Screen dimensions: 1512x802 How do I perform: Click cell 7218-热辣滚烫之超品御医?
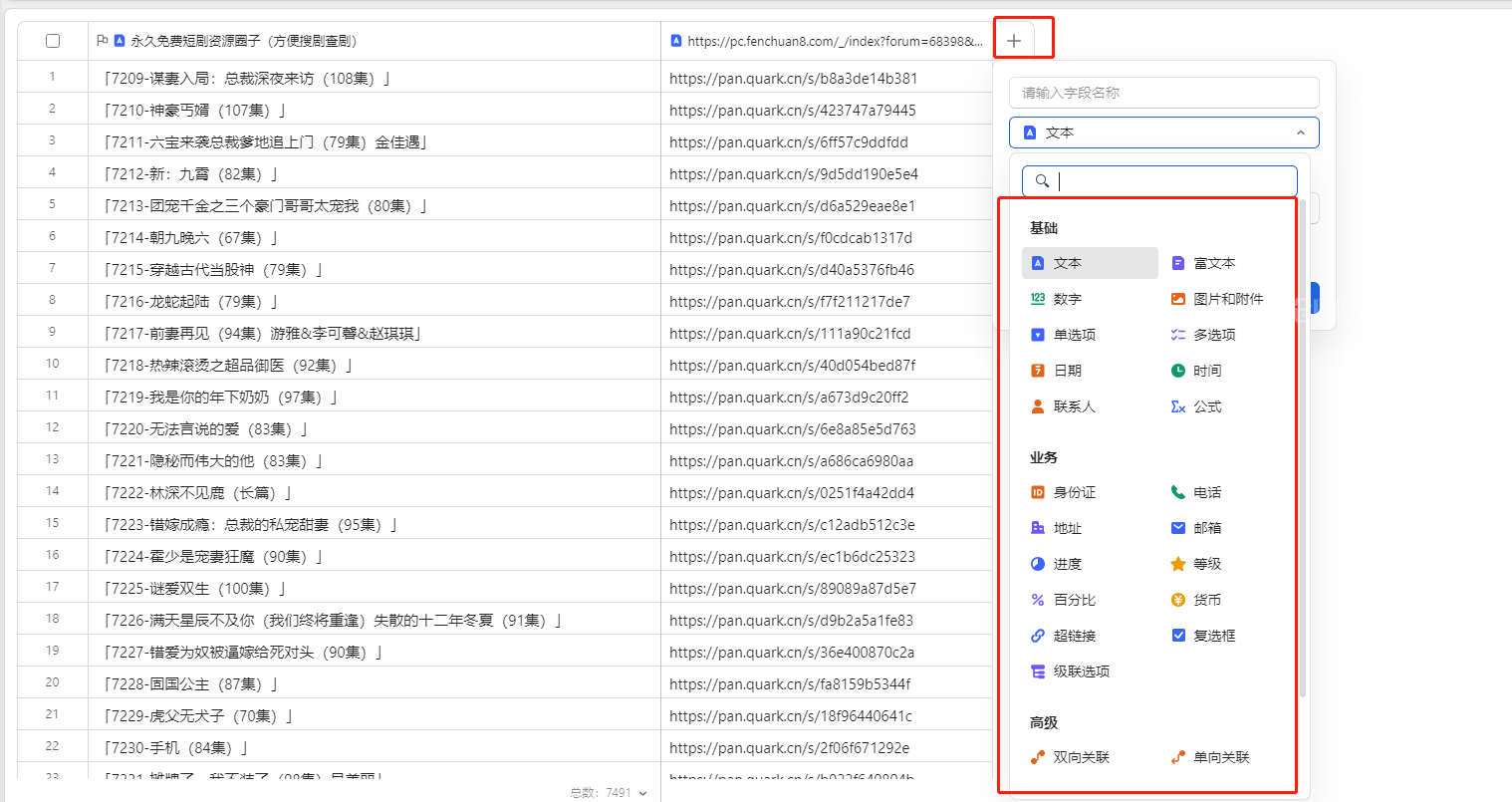tap(375, 365)
